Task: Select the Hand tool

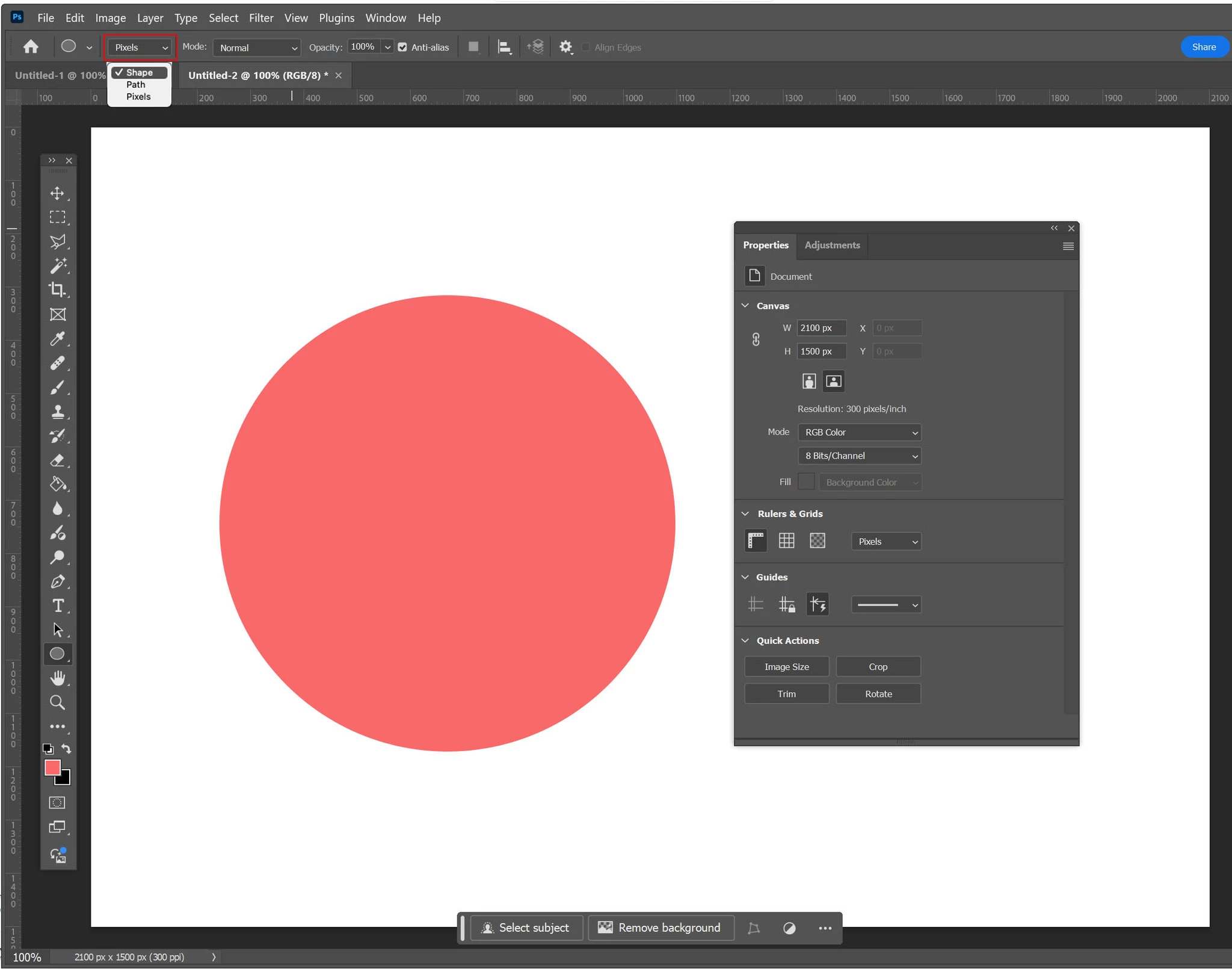Action: (57, 678)
